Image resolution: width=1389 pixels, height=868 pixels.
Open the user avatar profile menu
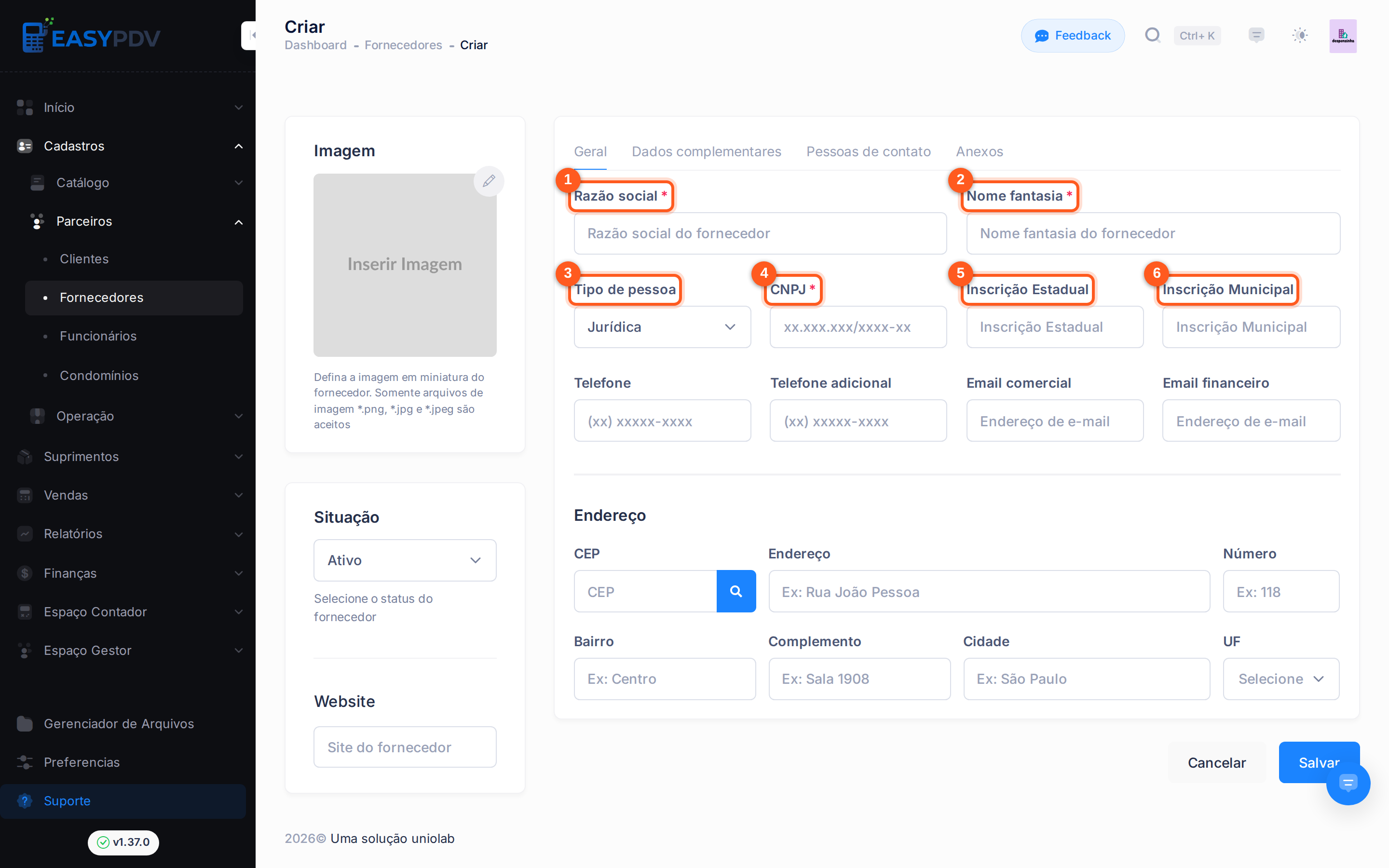point(1343,36)
